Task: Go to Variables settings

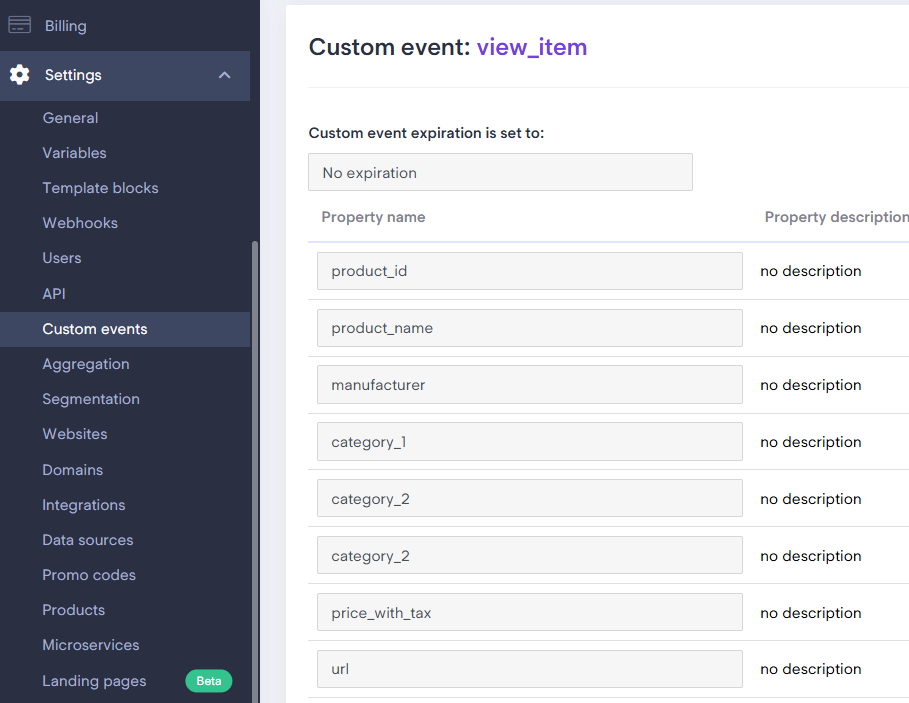Action: (x=74, y=153)
